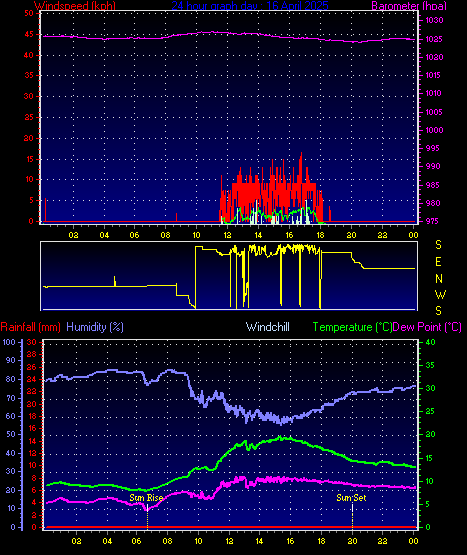The image size is (467, 555).
Task: Click the 12 hour label under wind graph
Action: [227, 235]
